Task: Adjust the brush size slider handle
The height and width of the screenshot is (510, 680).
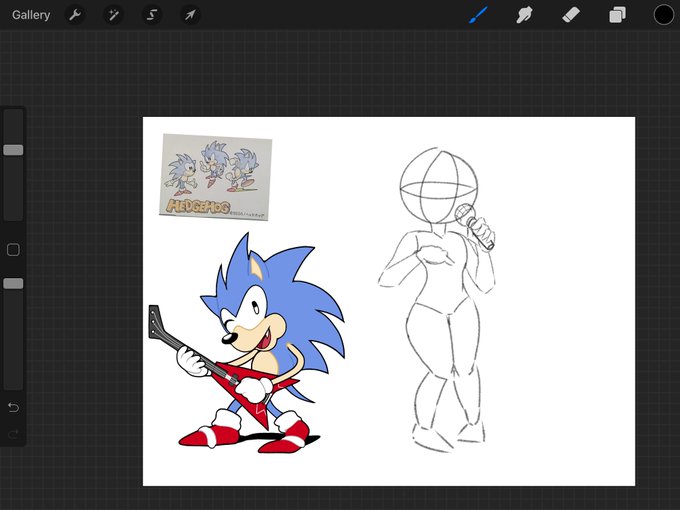Action: [13, 150]
